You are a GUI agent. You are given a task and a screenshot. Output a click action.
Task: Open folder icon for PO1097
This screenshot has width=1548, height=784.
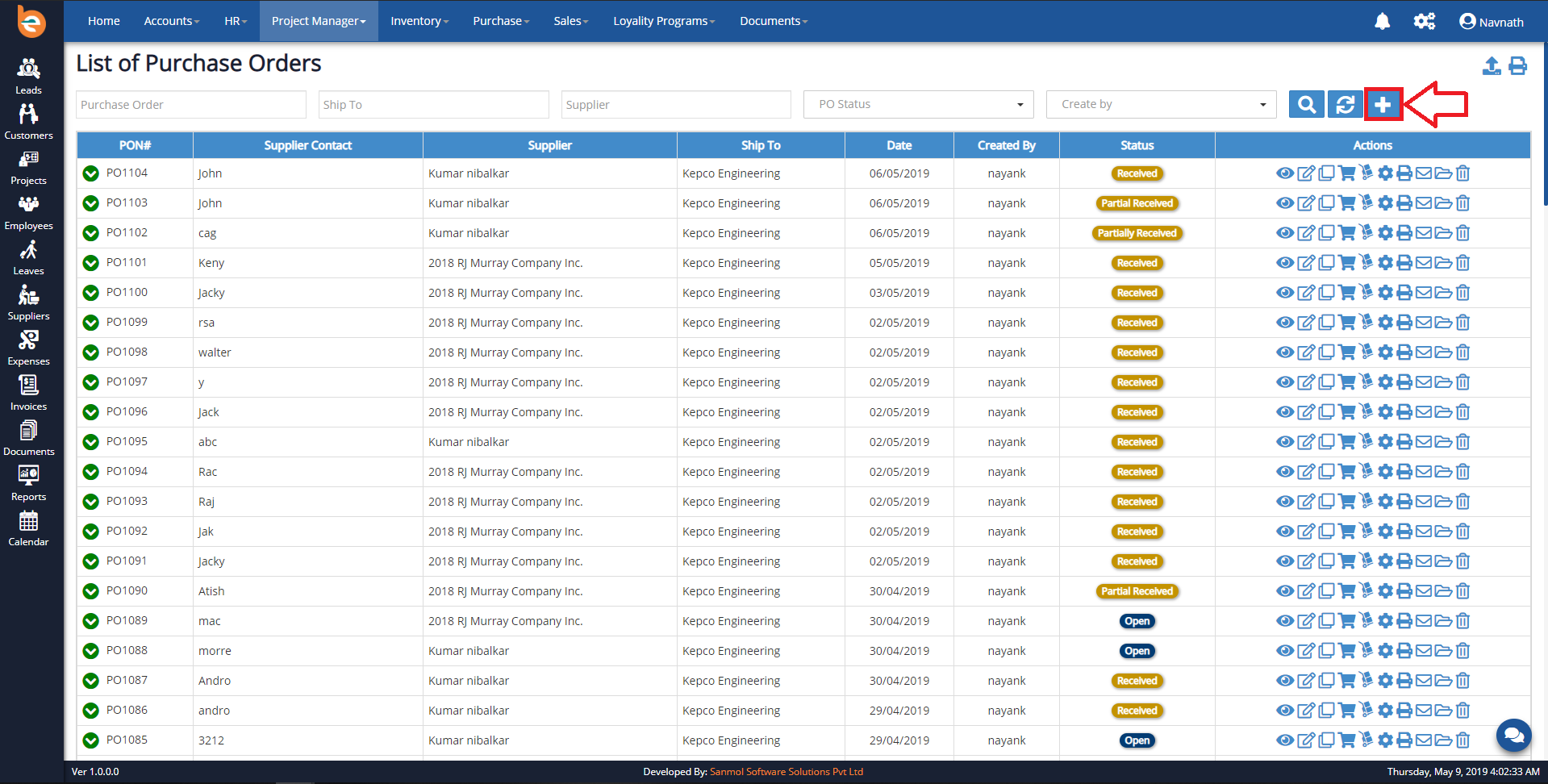coord(1443,382)
